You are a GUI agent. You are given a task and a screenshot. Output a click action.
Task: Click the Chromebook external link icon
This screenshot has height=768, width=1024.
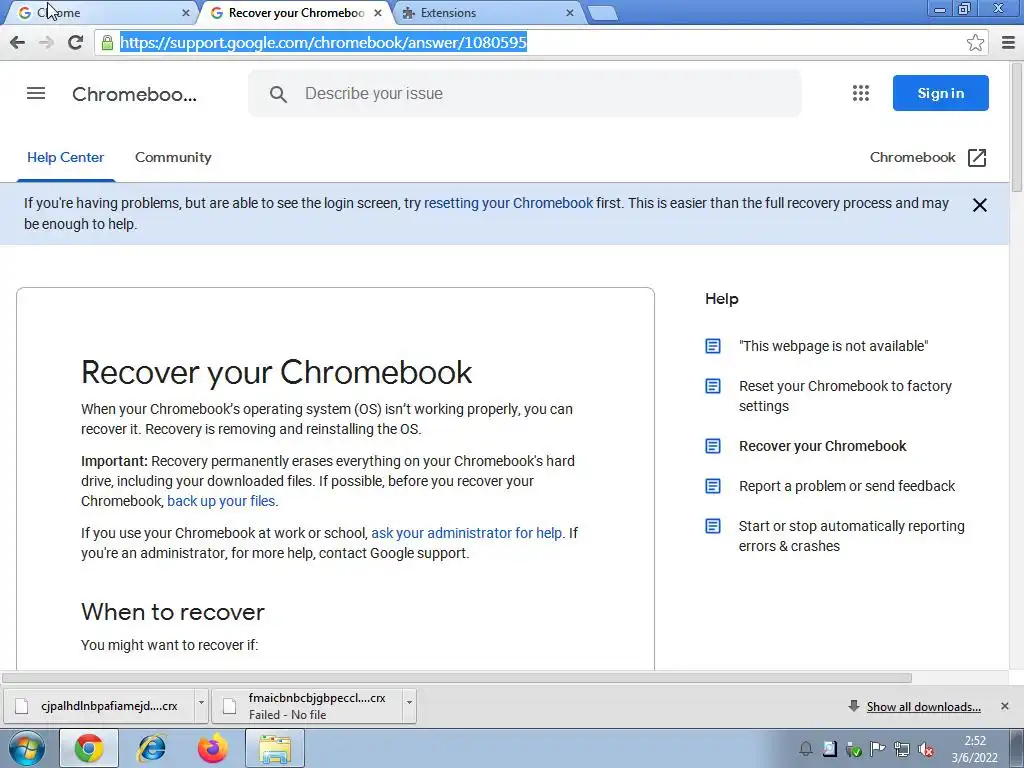tap(977, 157)
